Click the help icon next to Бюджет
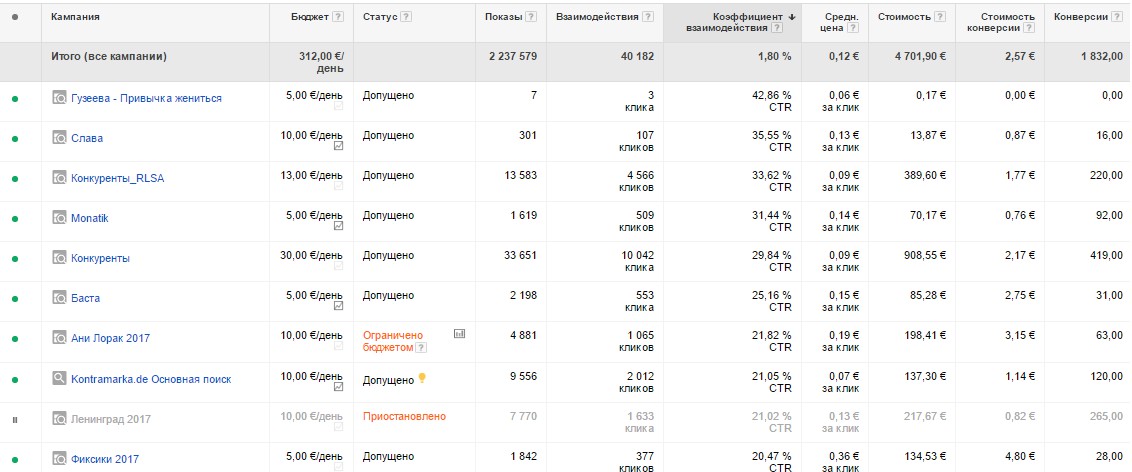The height and width of the screenshot is (472, 1132). 338,17
